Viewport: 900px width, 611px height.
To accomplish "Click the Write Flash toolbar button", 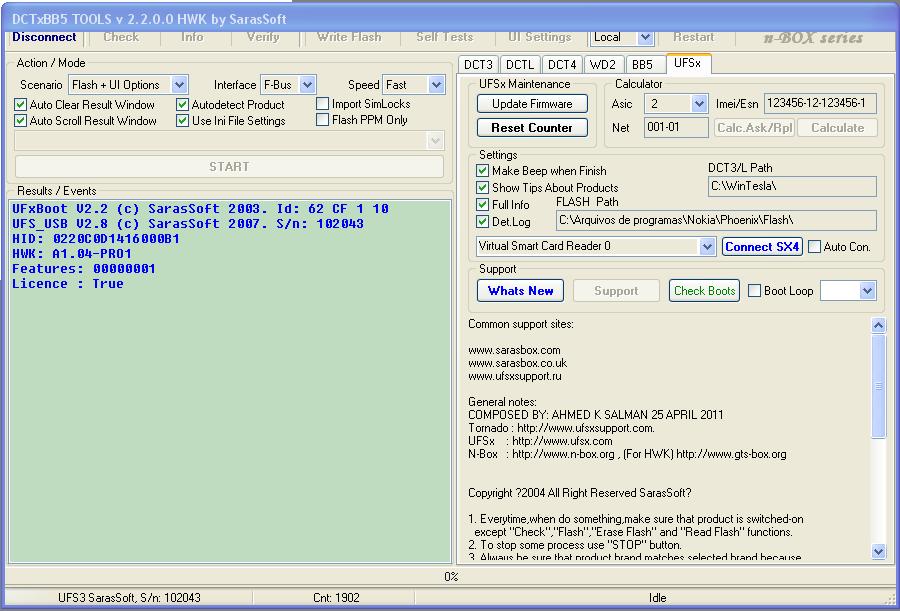I will 349,37.
